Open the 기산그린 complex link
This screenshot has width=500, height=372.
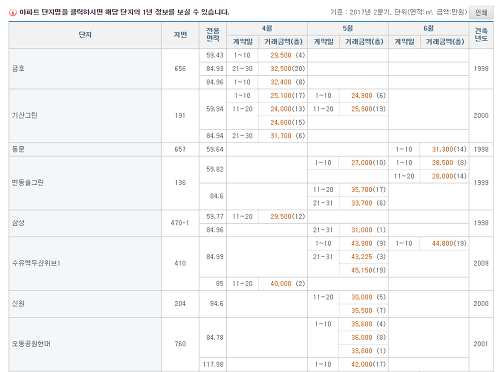[25, 116]
